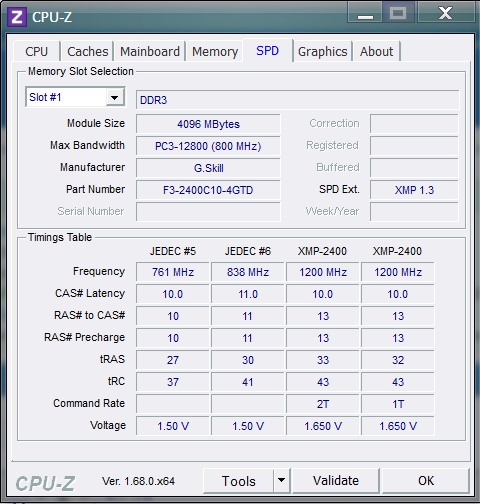Click the SPD tab

click(x=268, y=51)
